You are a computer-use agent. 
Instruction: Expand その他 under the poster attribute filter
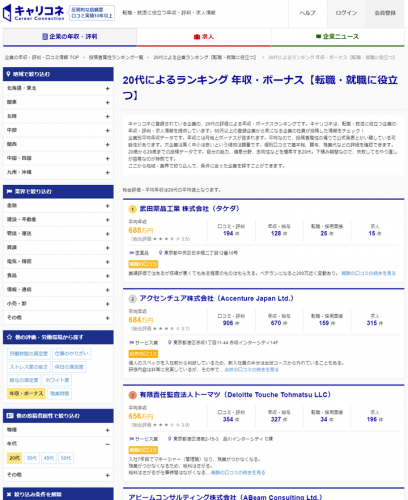click(x=58, y=475)
